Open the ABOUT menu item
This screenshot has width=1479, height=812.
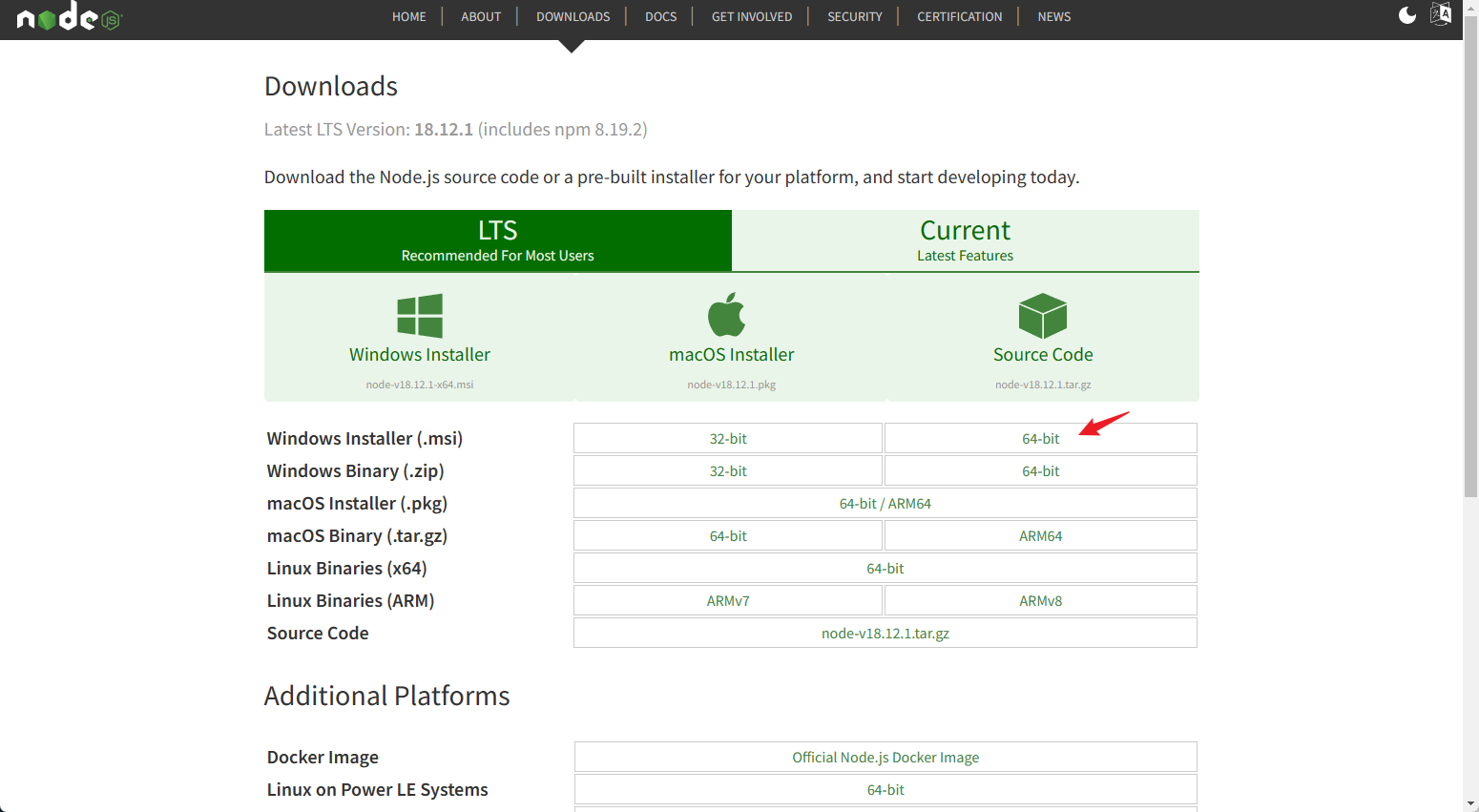pos(481,16)
